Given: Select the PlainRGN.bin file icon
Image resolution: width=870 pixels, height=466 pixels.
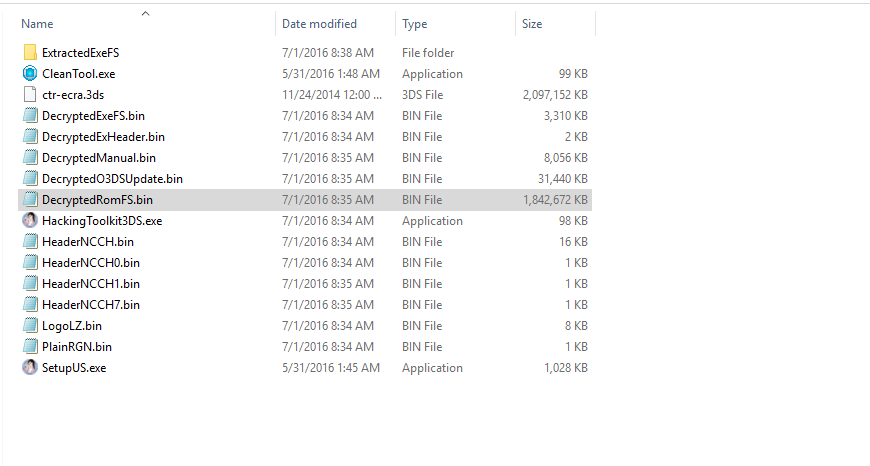Looking at the screenshot, I should pos(29,346).
